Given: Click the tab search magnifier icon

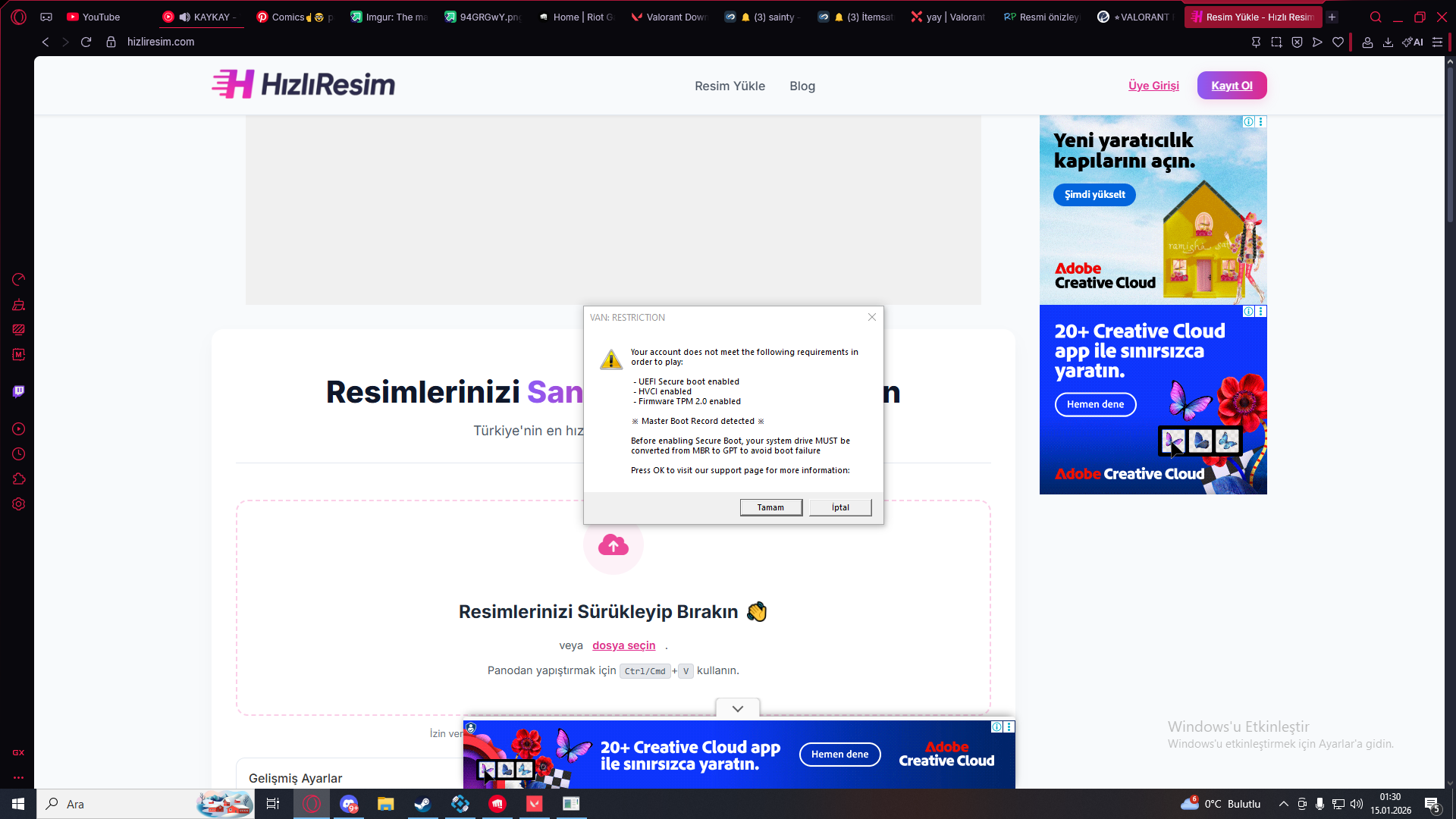Looking at the screenshot, I should 1376,17.
